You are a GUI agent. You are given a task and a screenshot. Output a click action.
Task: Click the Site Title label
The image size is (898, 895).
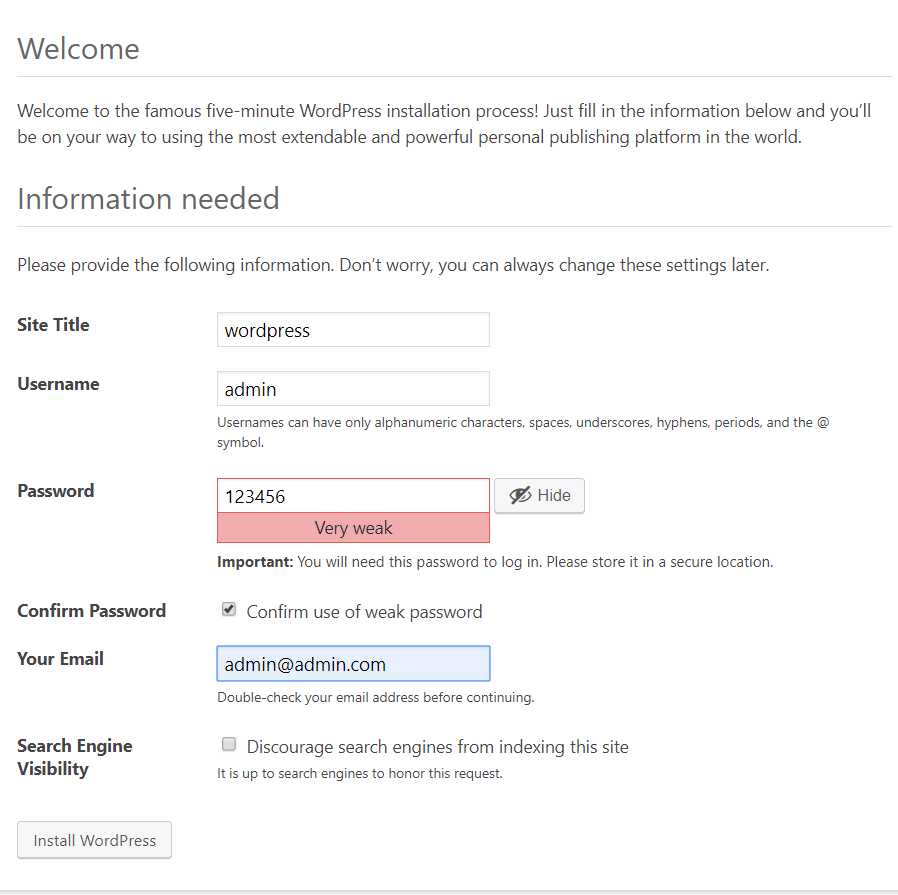coord(53,325)
